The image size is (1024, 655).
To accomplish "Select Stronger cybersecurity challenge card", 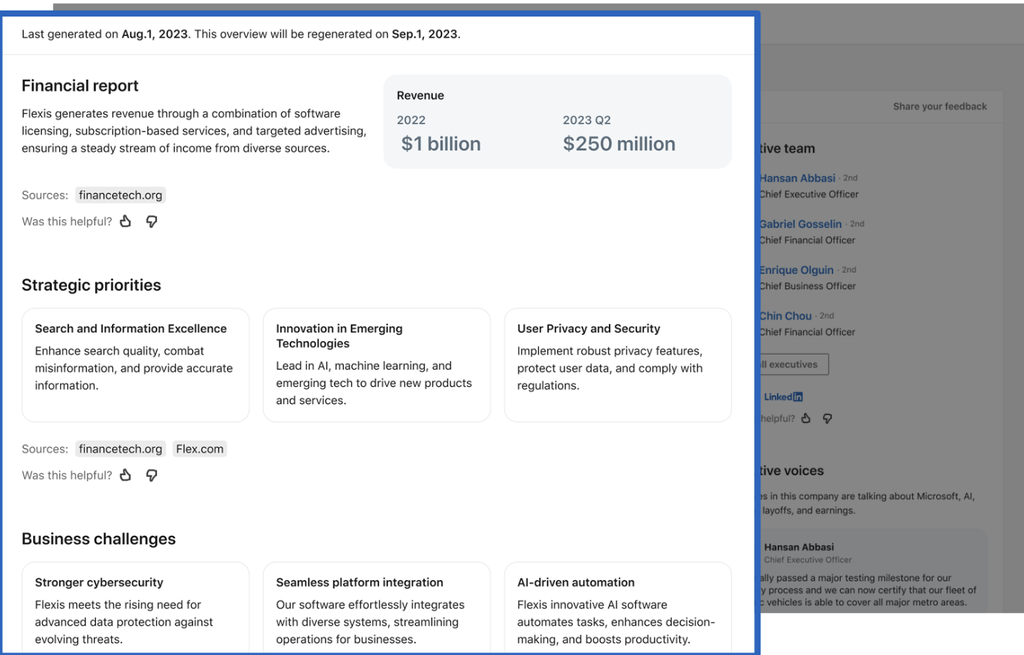I will click(x=136, y=607).
